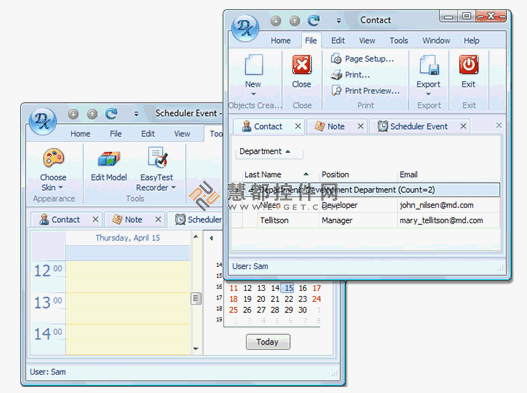Open Help ribbon tab in Contact window
Screen dimensions: 527x393
[x=472, y=41]
